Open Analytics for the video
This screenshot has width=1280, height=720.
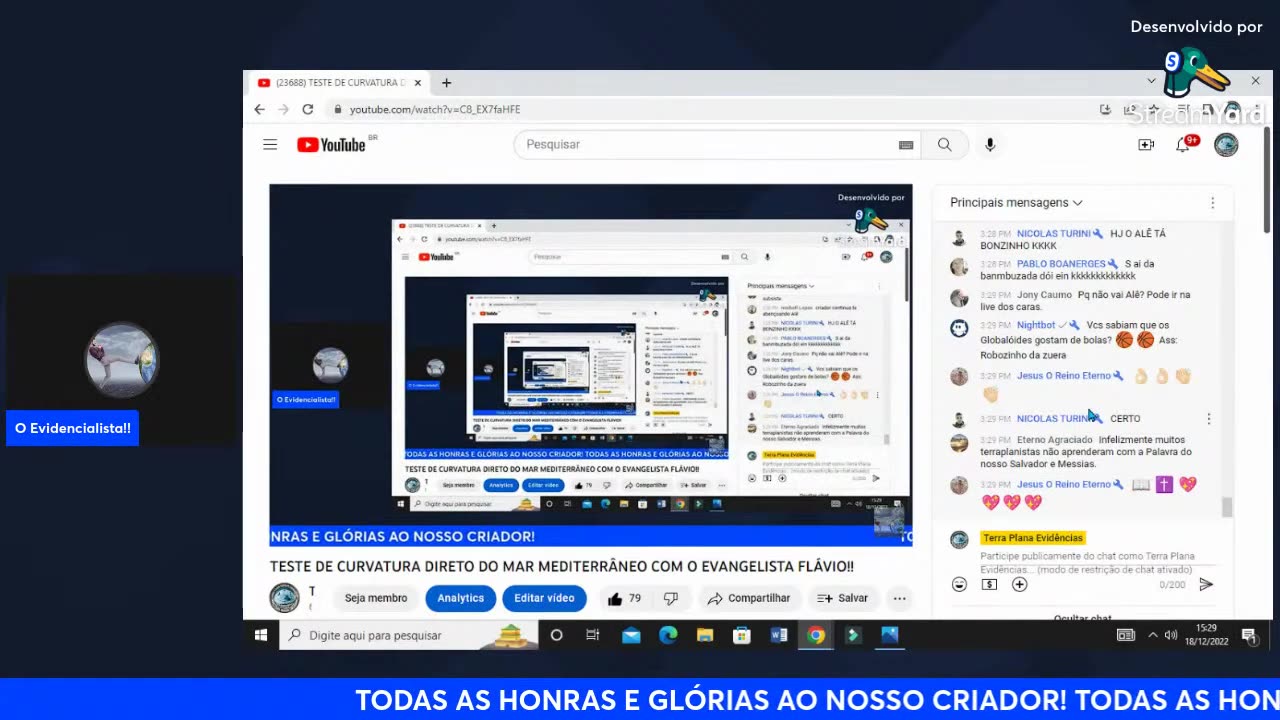coord(461,598)
